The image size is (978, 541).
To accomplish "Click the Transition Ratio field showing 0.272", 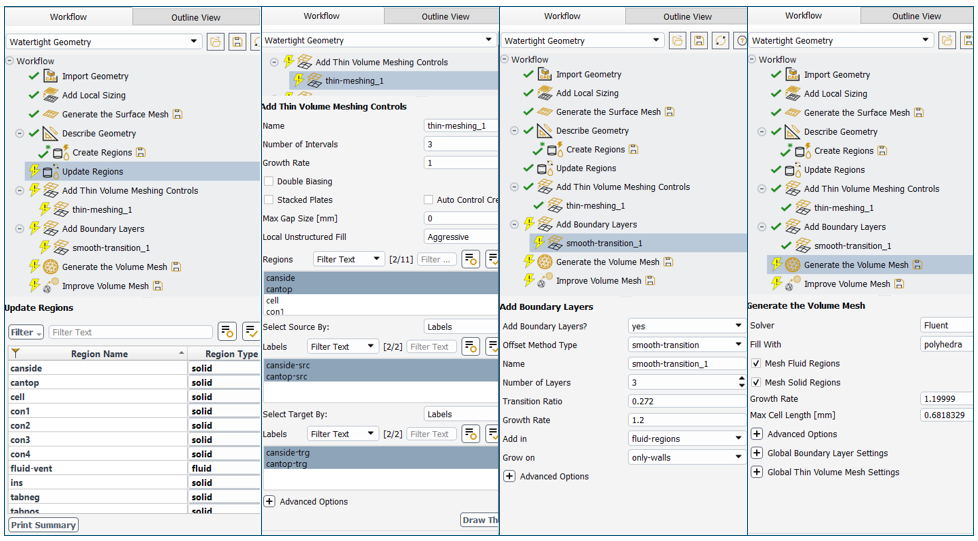I will [686, 401].
